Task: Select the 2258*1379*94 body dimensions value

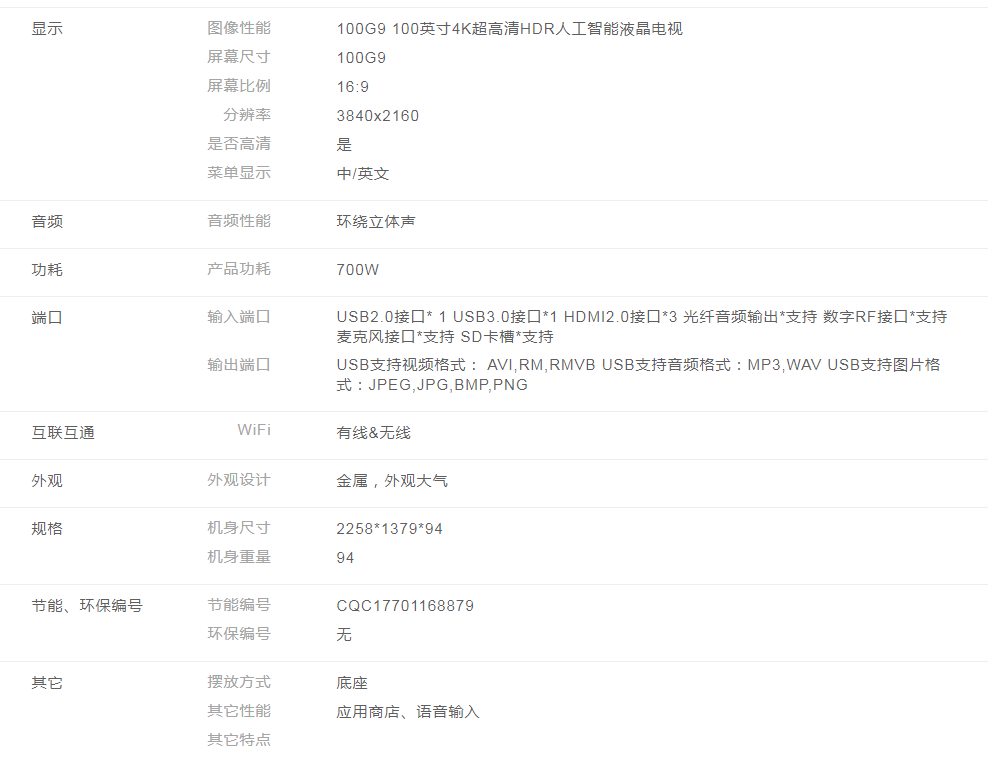Action: click(390, 529)
